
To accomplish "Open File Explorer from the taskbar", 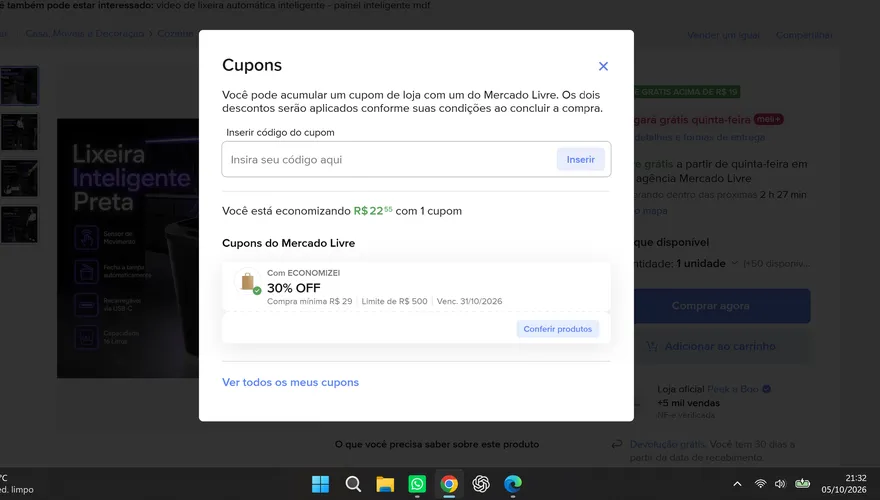I will click(385, 484).
